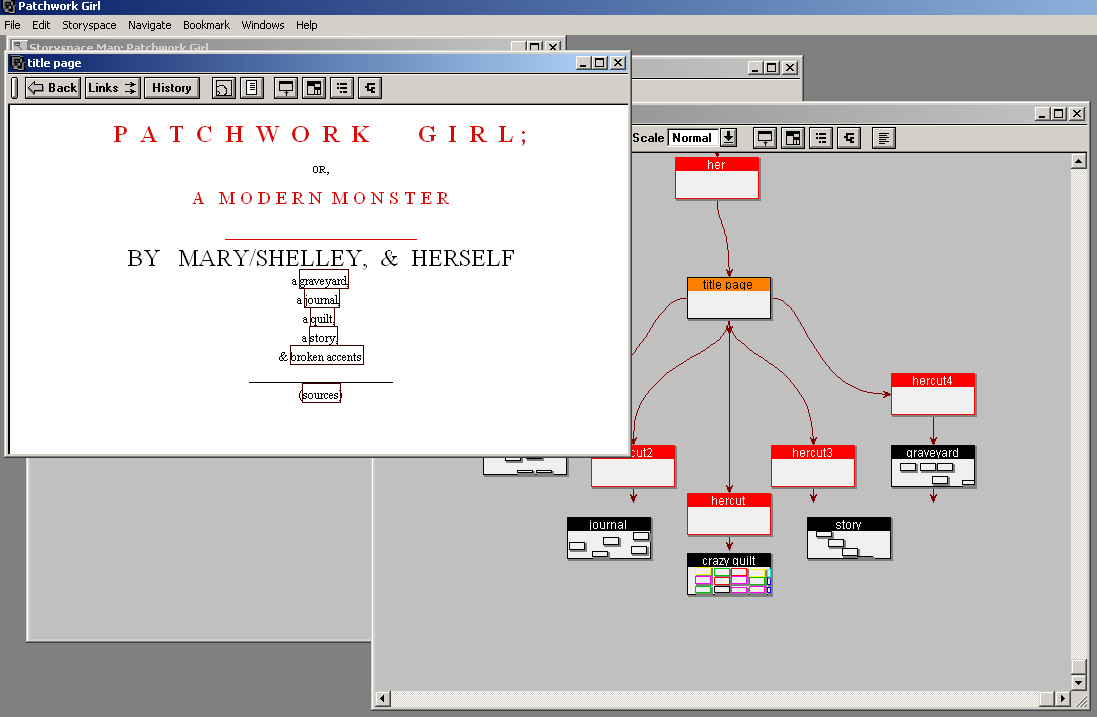Click the text lines icon in map window toolbar
Image resolution: width=1097 pixels, height=717 pixels.
click(x=884, y=138)
